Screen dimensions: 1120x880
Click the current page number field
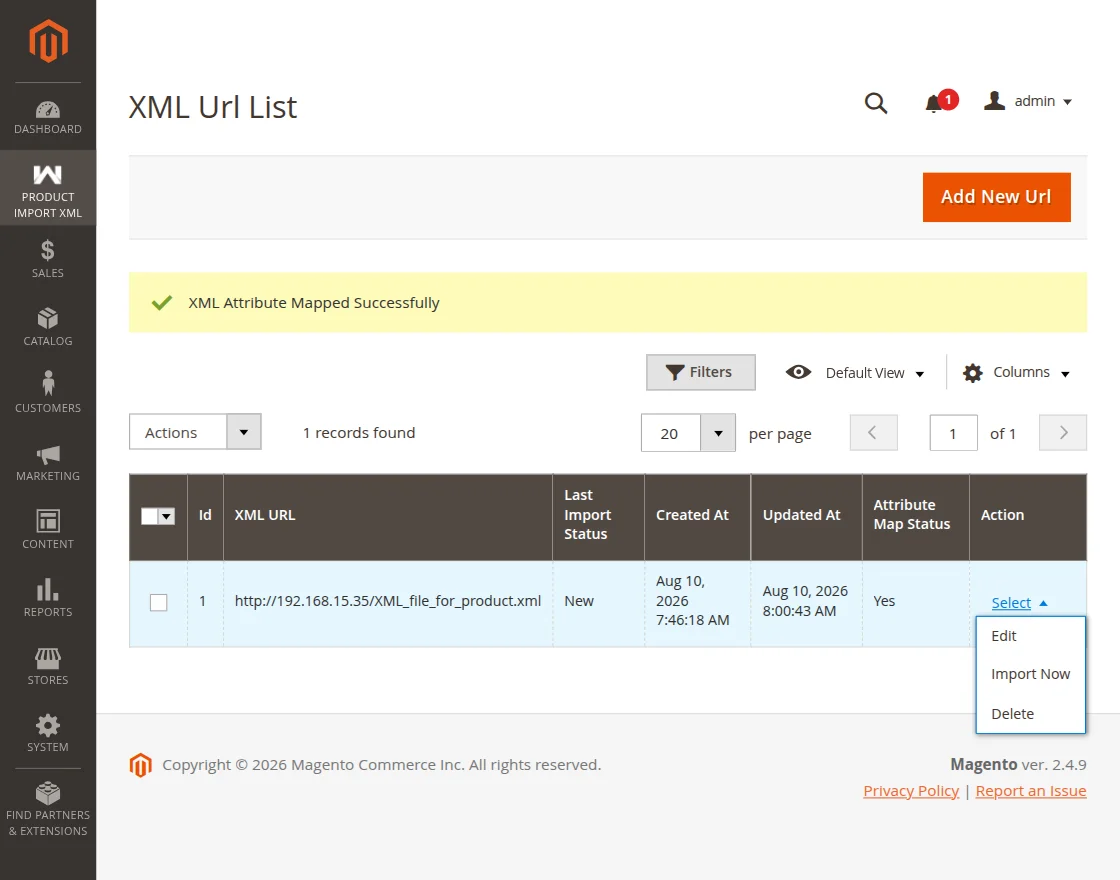pos(954,433)
